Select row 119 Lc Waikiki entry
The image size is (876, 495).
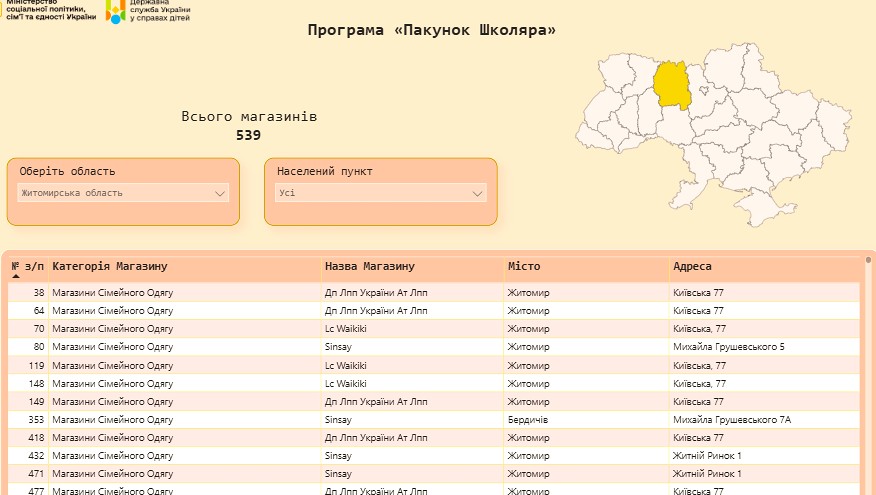click(x=345, y=365)
